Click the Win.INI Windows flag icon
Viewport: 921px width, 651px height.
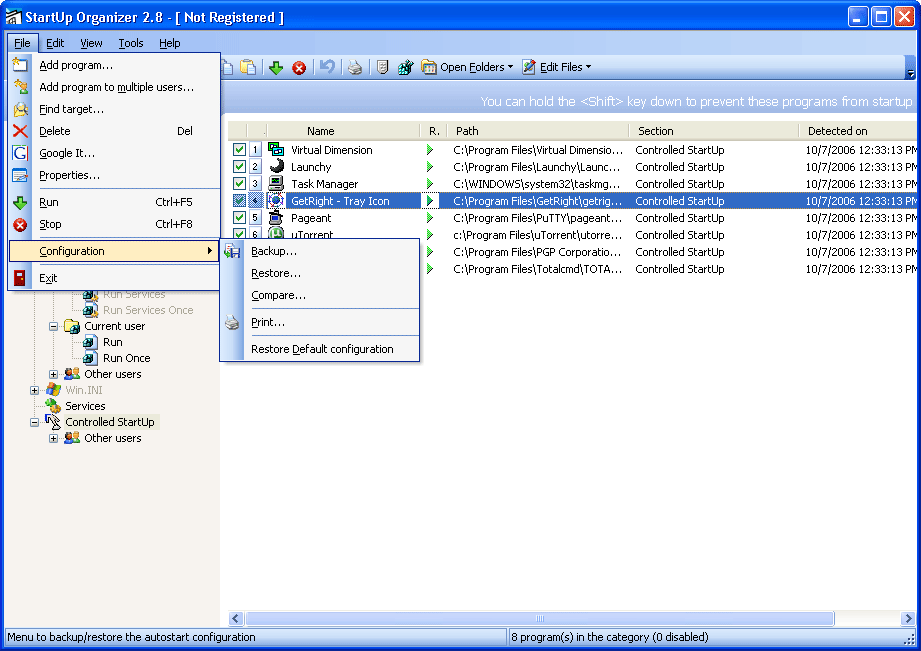[x=53, y=390]
